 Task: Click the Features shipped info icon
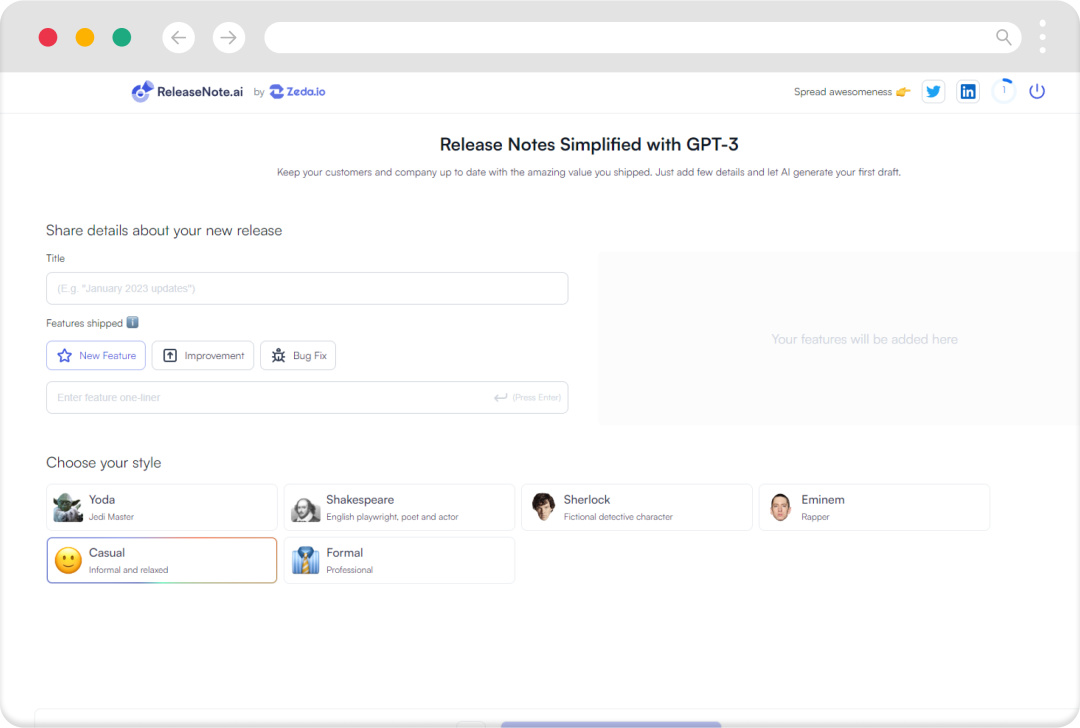tap(133, 322)
